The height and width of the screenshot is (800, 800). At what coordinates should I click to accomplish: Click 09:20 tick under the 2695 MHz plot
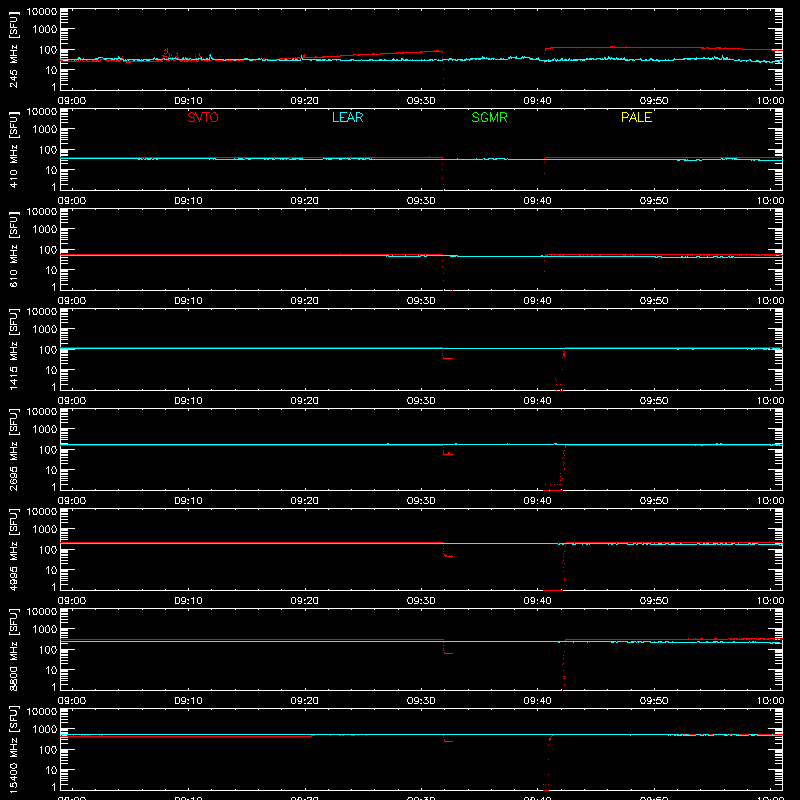305,501
